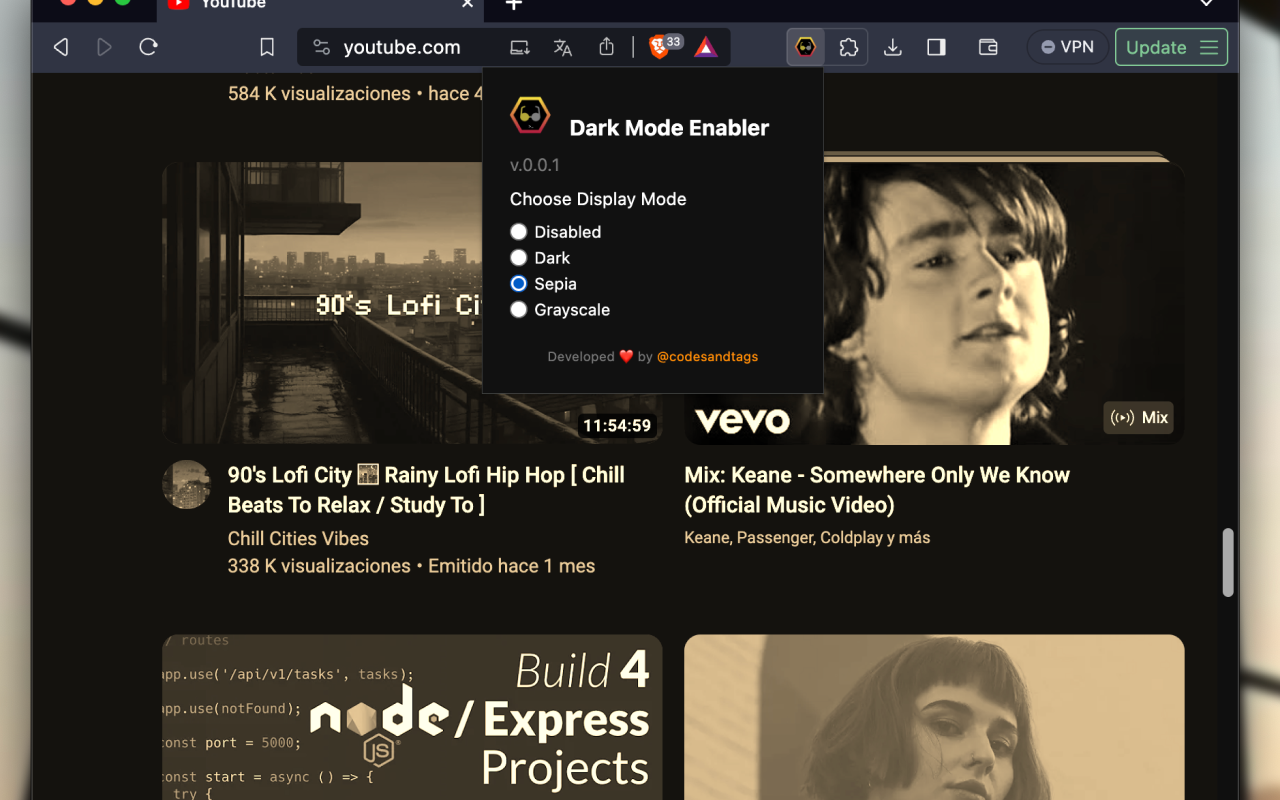The width and height of the screenshot is (1280, 800).
Task: Open site settings icon beside youtube.com
Action: (321, 47)
